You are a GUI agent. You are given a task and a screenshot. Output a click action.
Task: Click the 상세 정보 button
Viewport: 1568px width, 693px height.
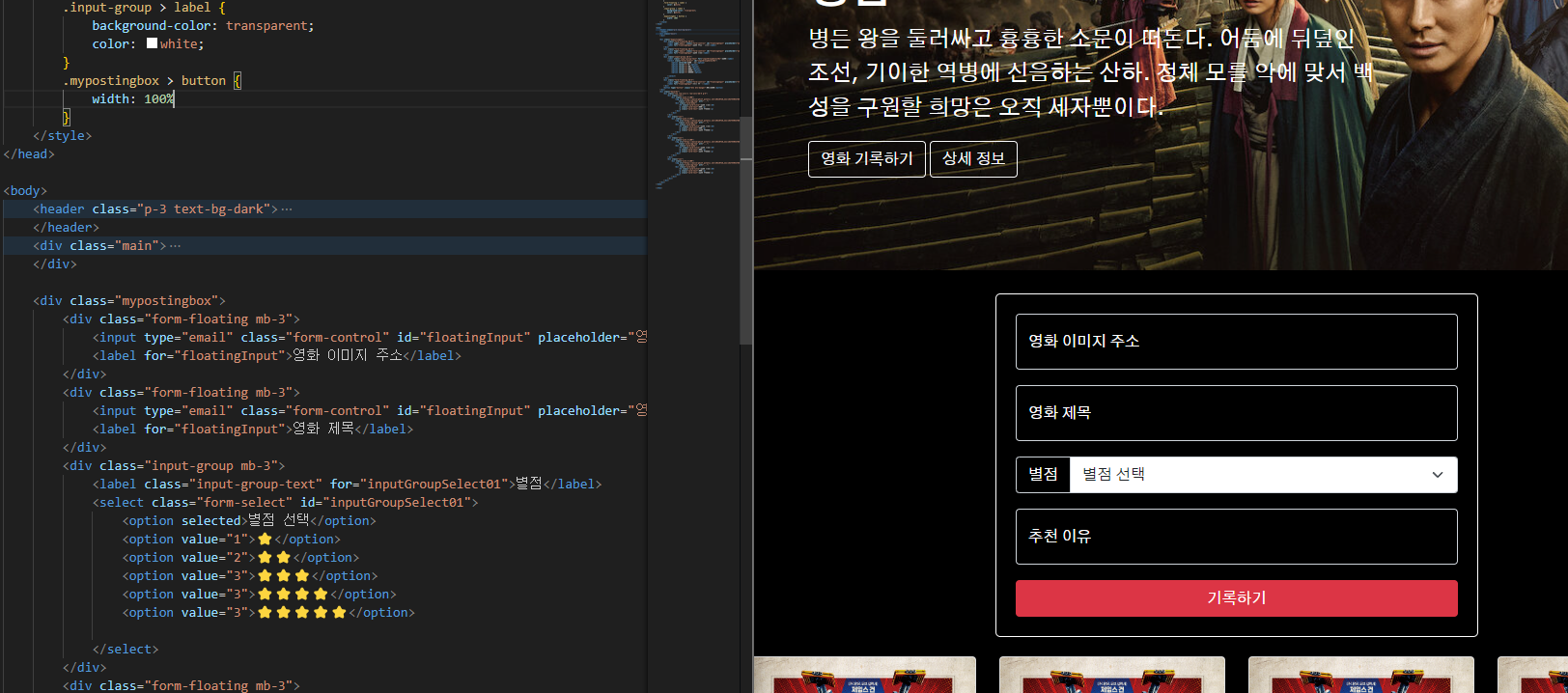coord(973,159)
